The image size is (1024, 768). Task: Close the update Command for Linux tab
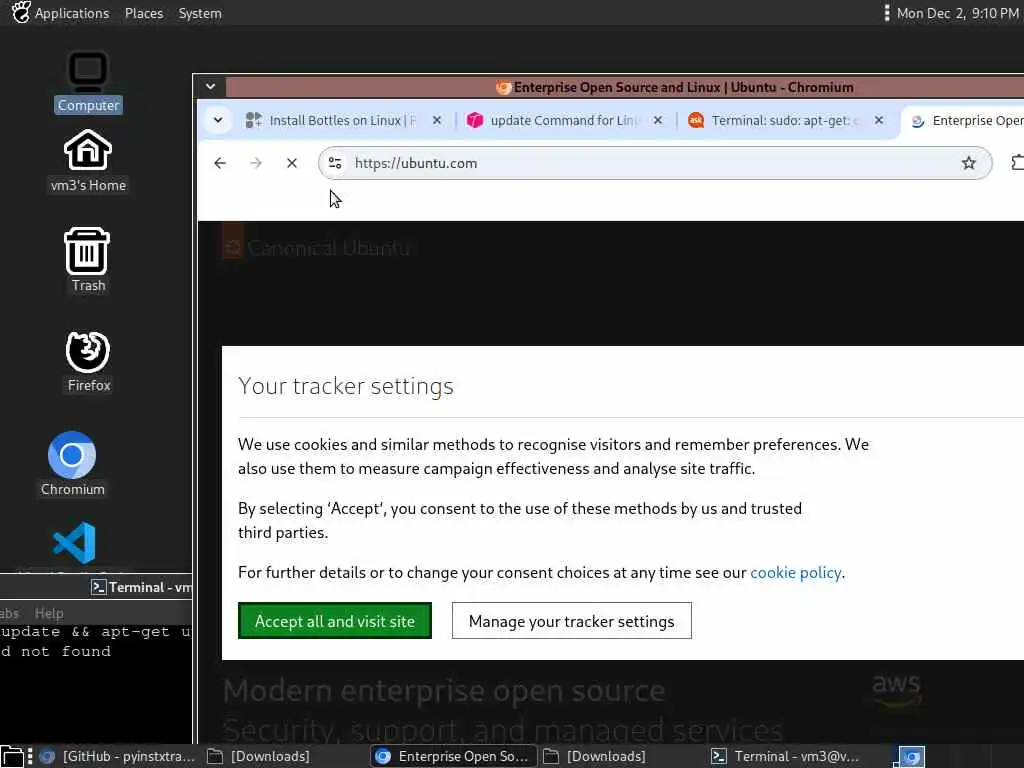(x=658, y=120)
